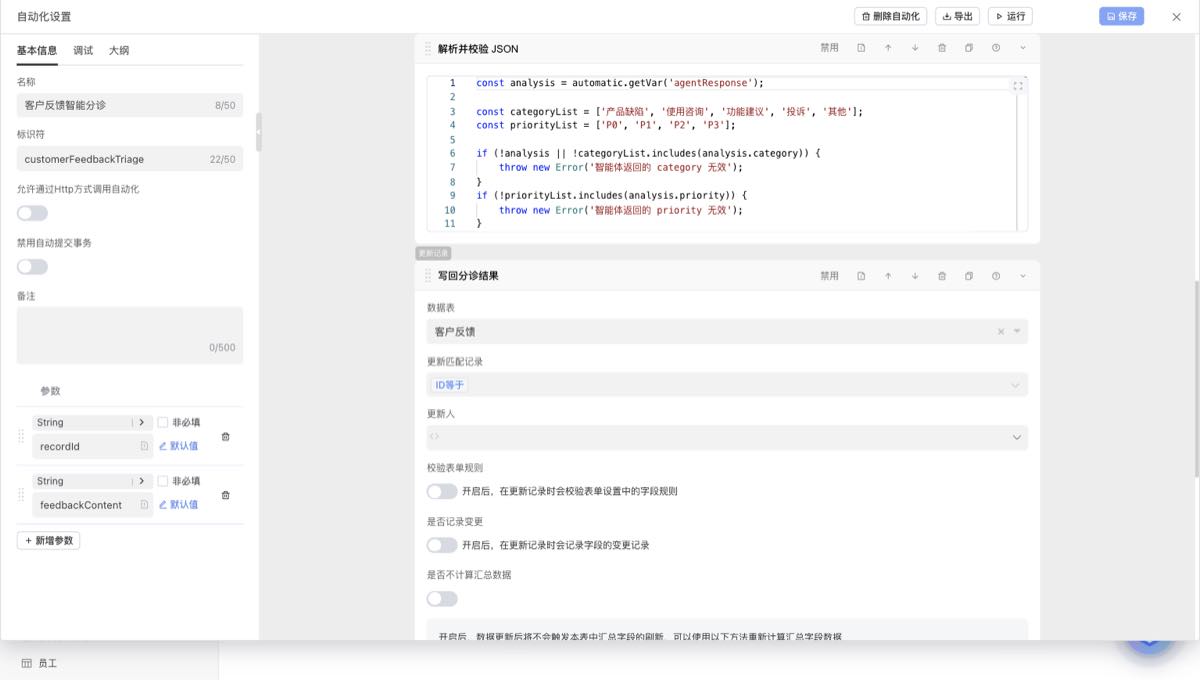Switch to the 大纲 tab

(119, 50)
